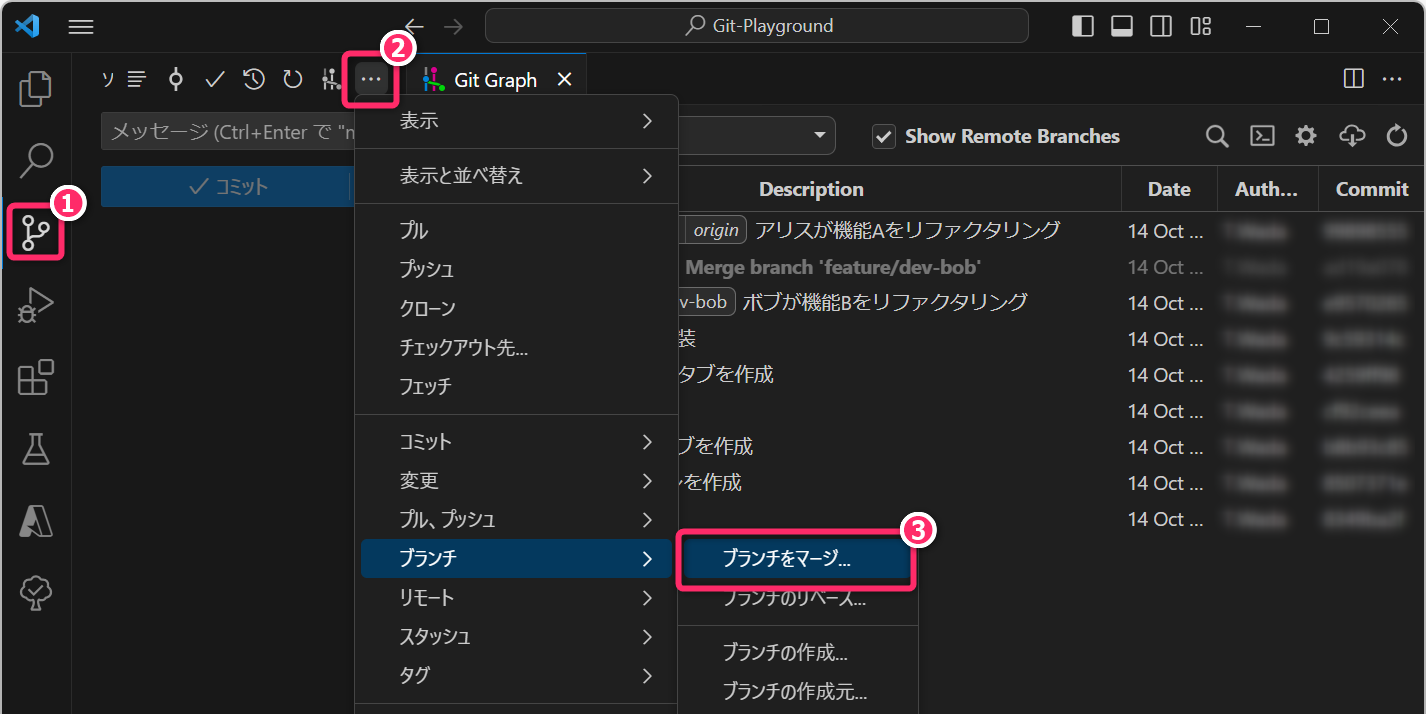The image size is (1426, 714).
Task: Click Git Graph fetch from remote cloud icon
Action: tap(1352, 136)
